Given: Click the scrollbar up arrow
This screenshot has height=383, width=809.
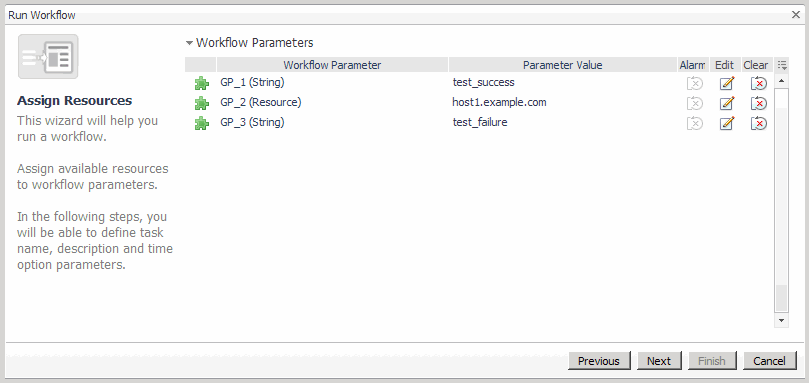Looking at the screenshot, I should (x=781, y=81).
